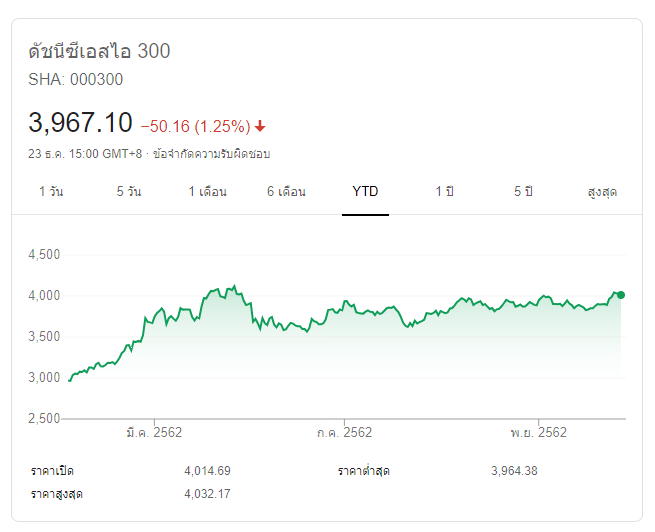Switch to the 1 ปี tab
655x532 pixels.
(x=444, y=191)
